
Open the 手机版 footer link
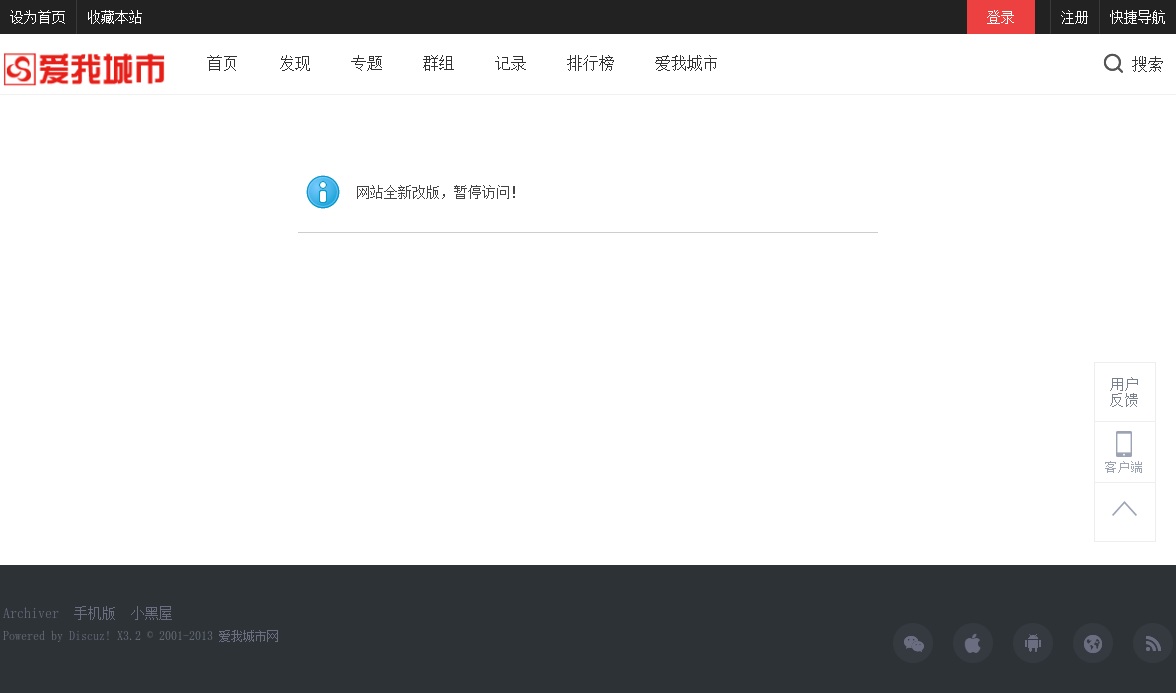(x=94, y=614)
